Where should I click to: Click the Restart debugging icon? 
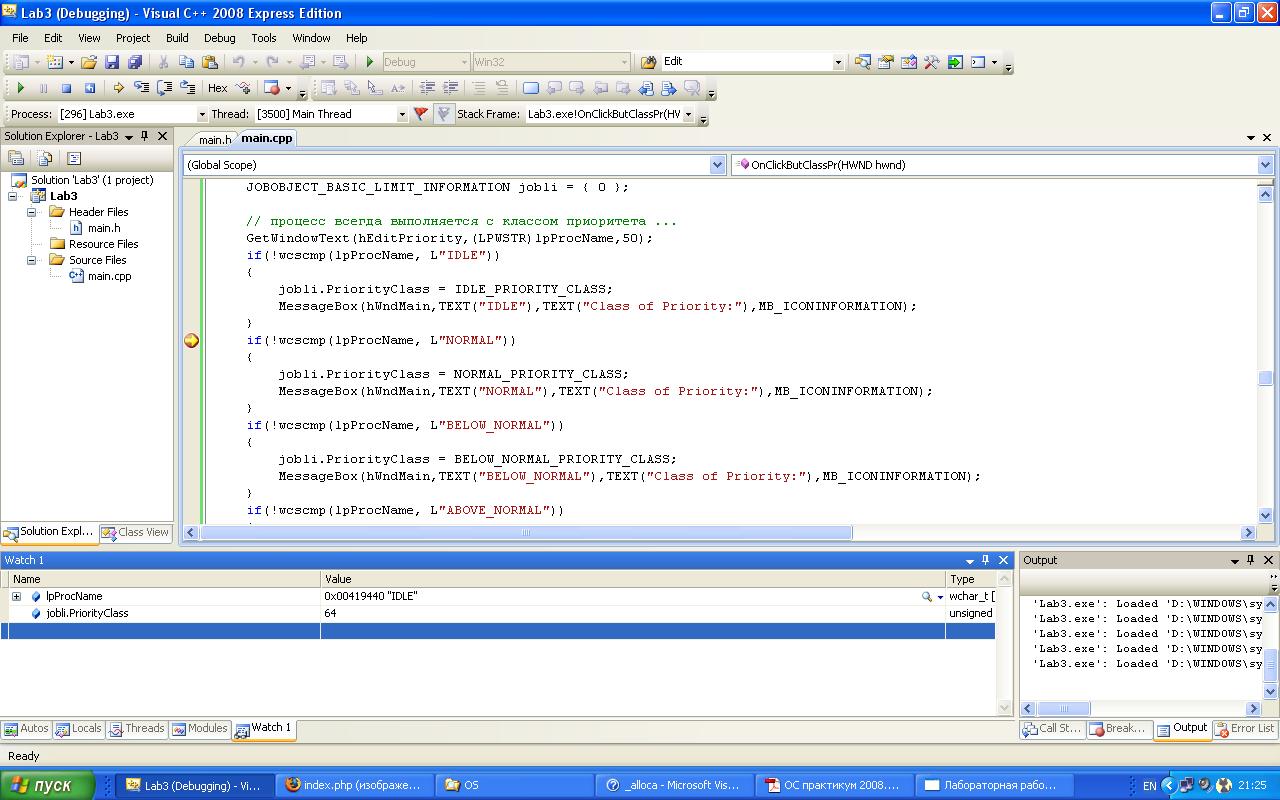coord(89,88)
